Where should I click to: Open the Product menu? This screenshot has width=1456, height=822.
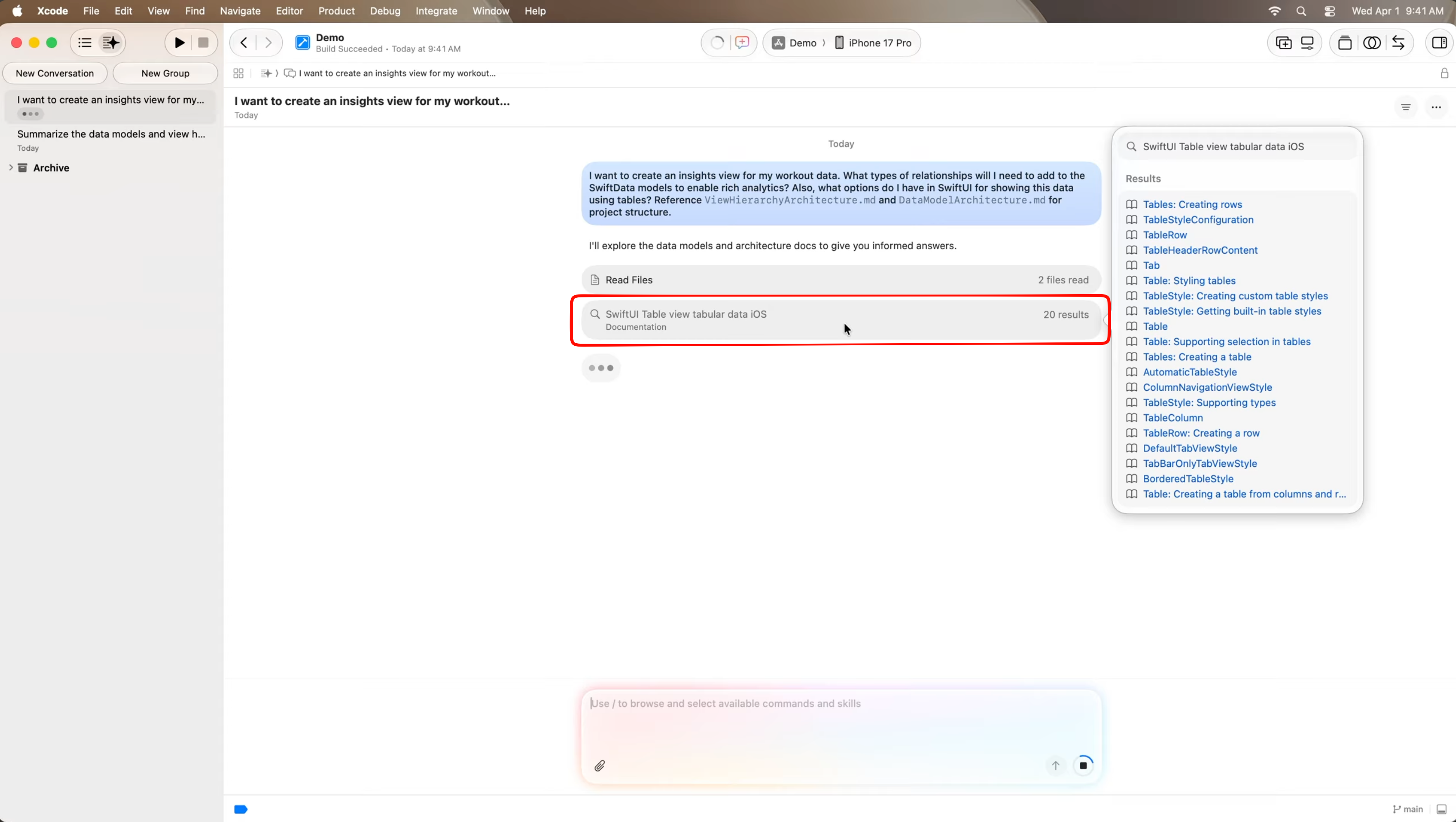coord(336,11)
